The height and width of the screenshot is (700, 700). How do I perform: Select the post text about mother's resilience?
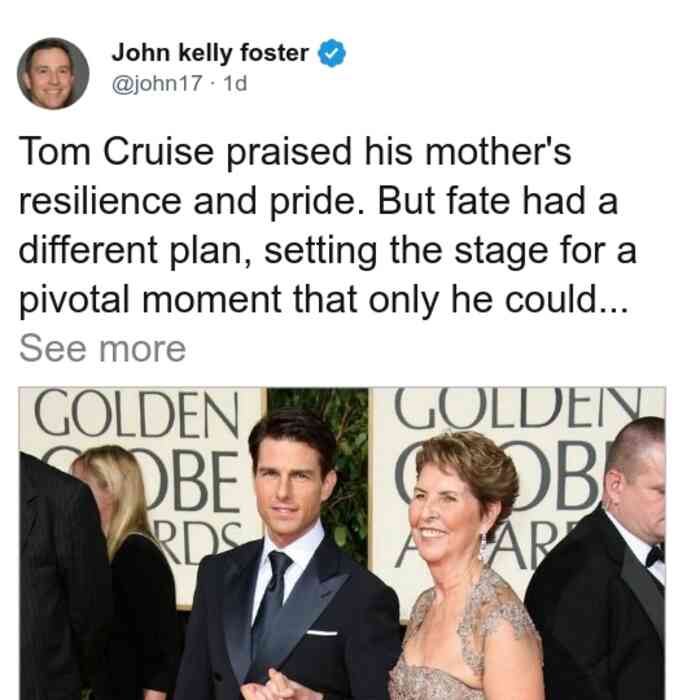coord(328,225)
